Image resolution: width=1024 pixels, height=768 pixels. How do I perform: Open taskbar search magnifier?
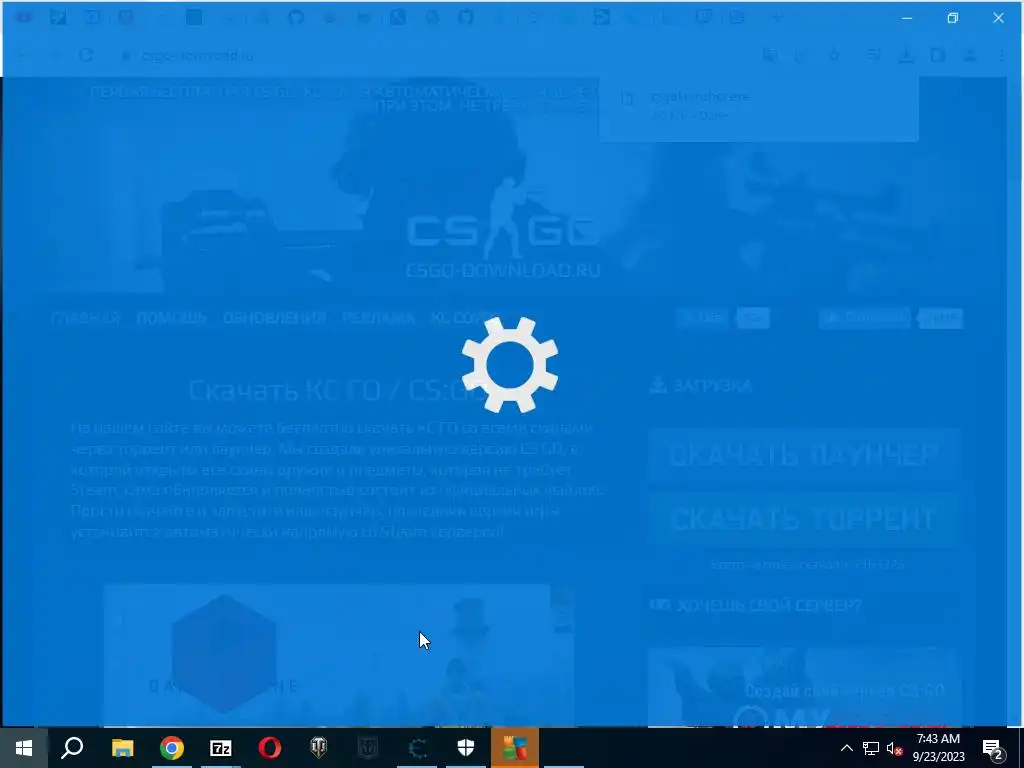tap(72, 748)
